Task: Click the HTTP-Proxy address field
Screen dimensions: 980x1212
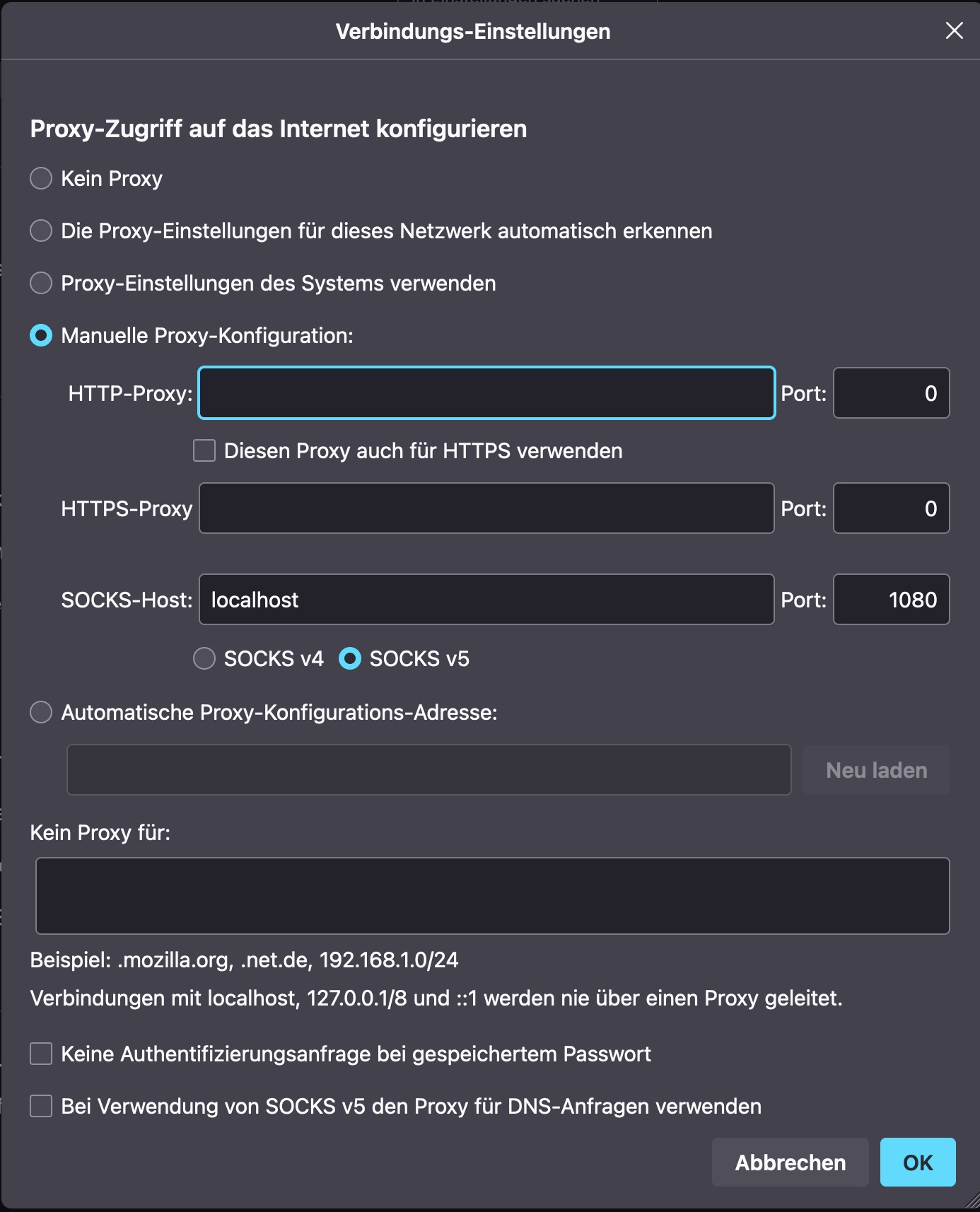Action: [x=486, y=393]
